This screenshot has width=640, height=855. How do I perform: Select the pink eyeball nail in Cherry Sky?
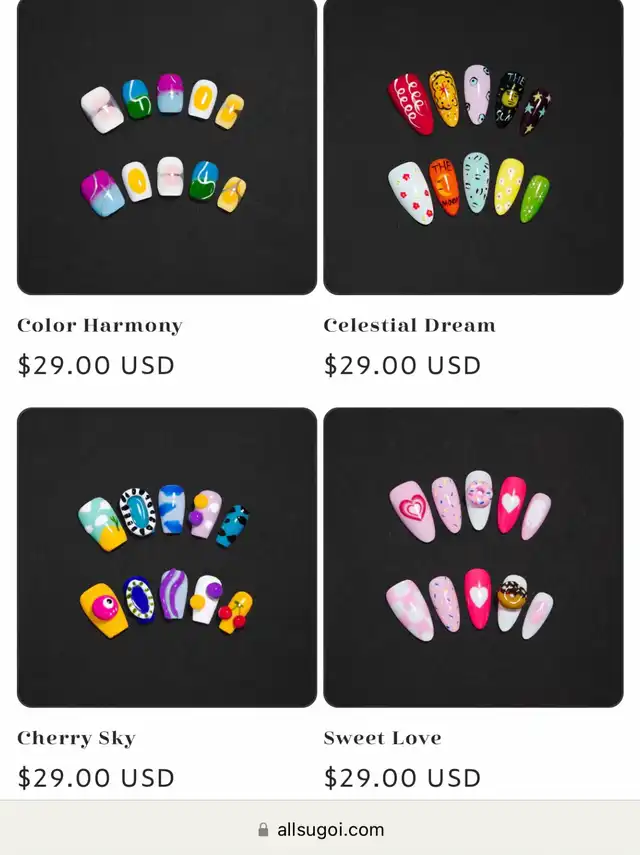click(x=104, y=610)
